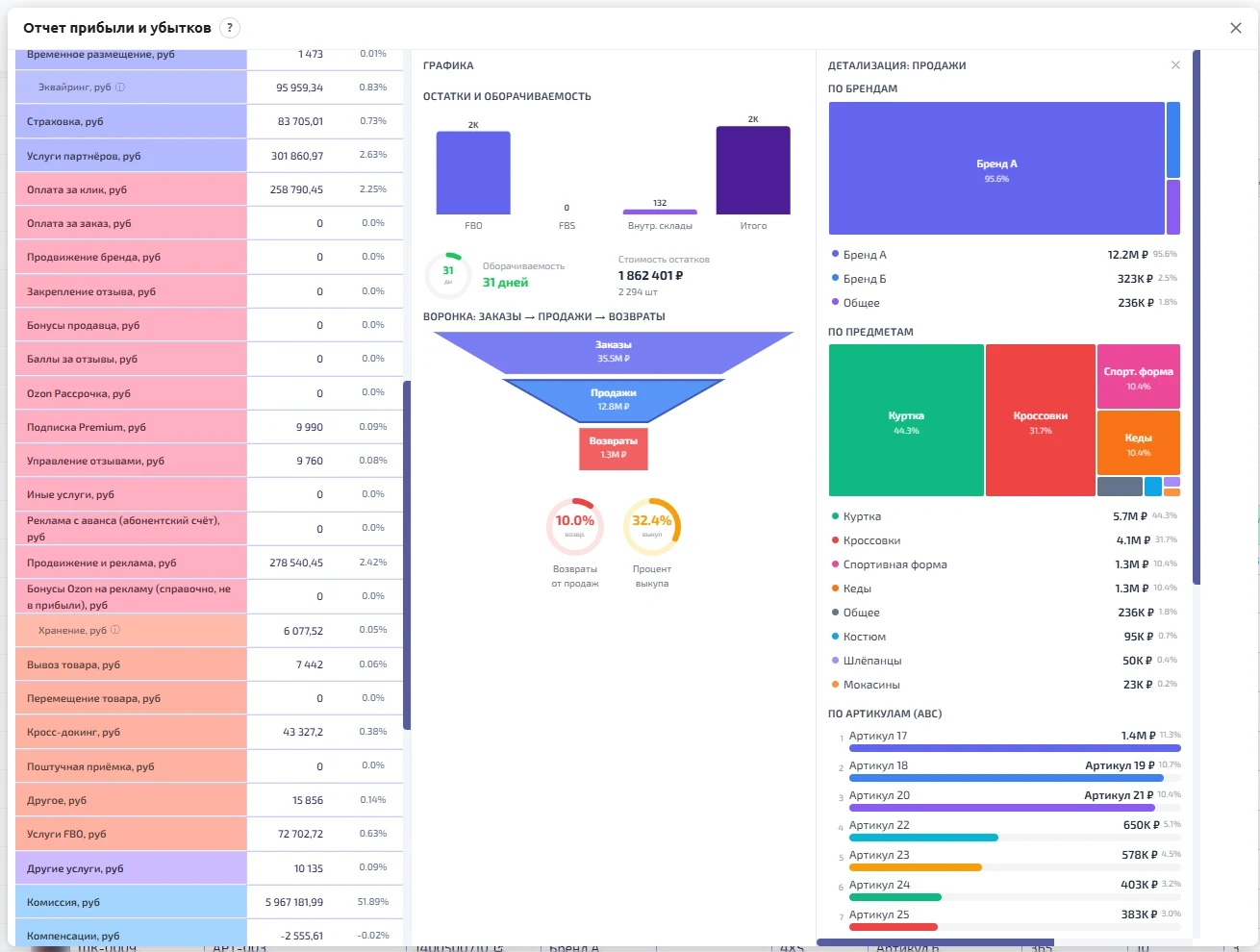Click the FBO stock bar

pyautogui.click(x=473, y=173)
